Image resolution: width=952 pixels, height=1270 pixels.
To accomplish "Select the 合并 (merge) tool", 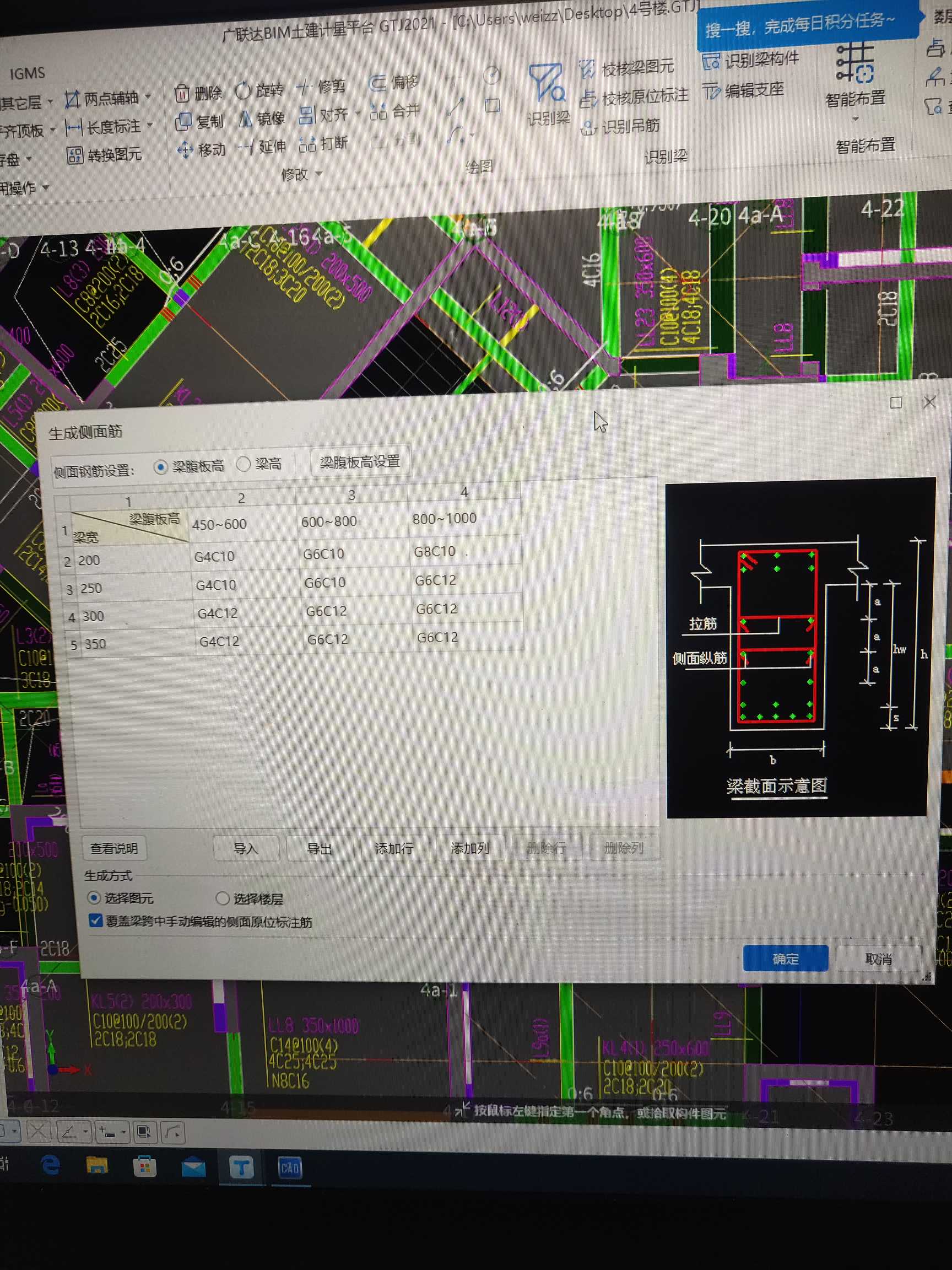I will click(x=394, y=111).
